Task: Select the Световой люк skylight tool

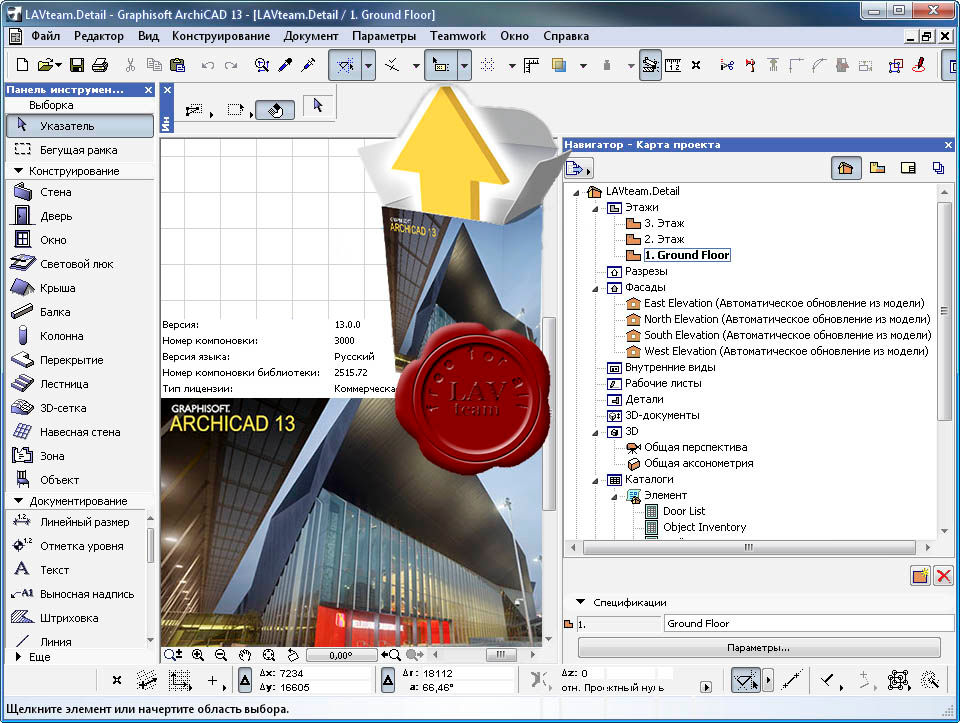Action: pyautogui.click(x=78, y=264)
